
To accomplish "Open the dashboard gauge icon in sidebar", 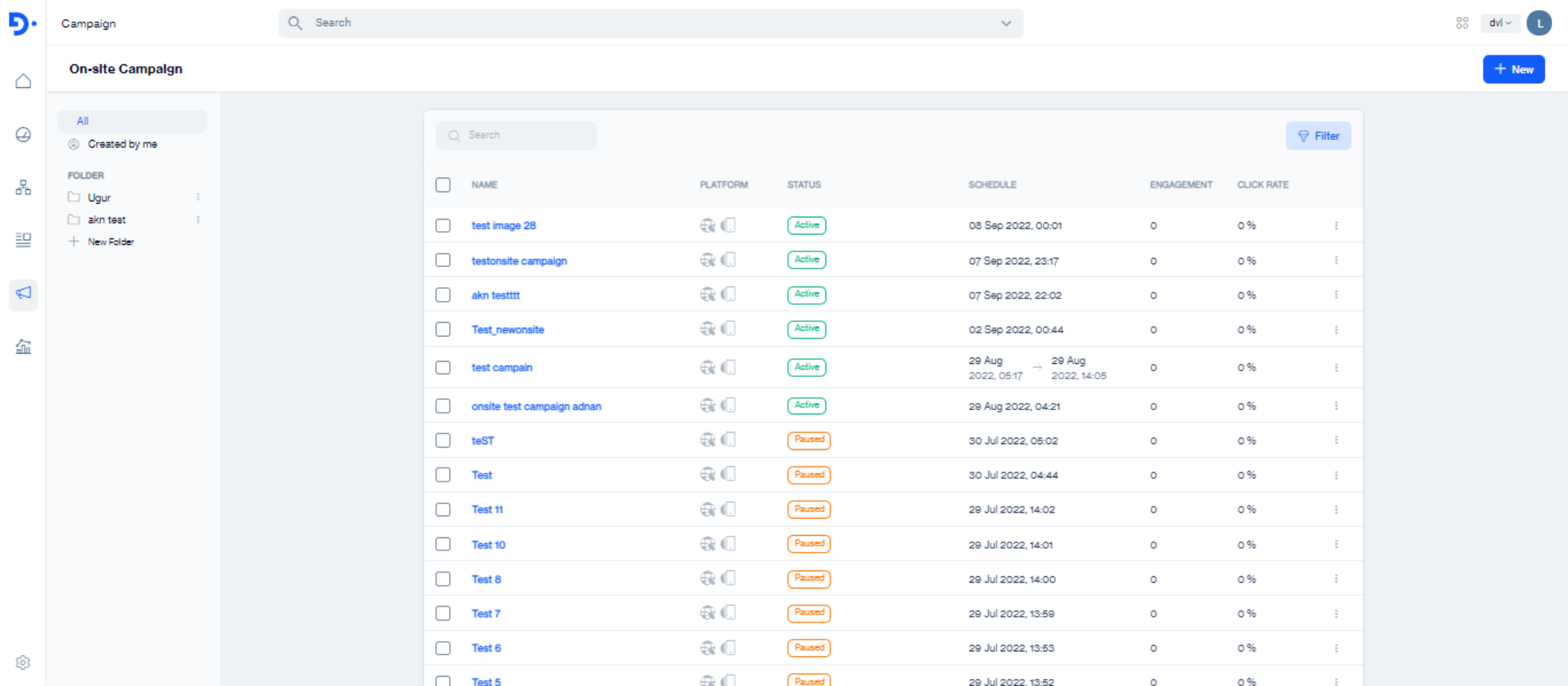I will [23, 135].
